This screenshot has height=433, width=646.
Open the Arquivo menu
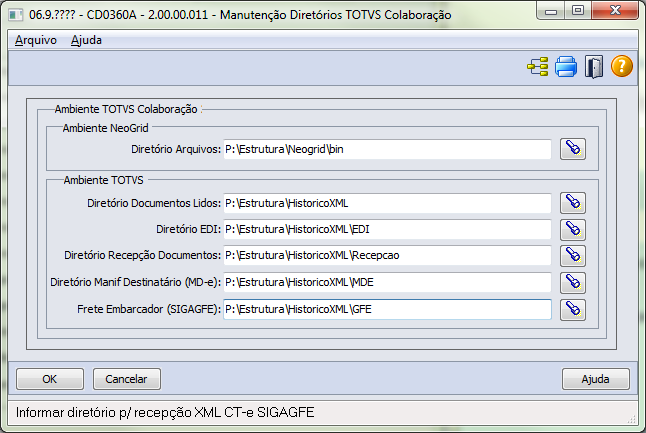[x=36, y=40]
